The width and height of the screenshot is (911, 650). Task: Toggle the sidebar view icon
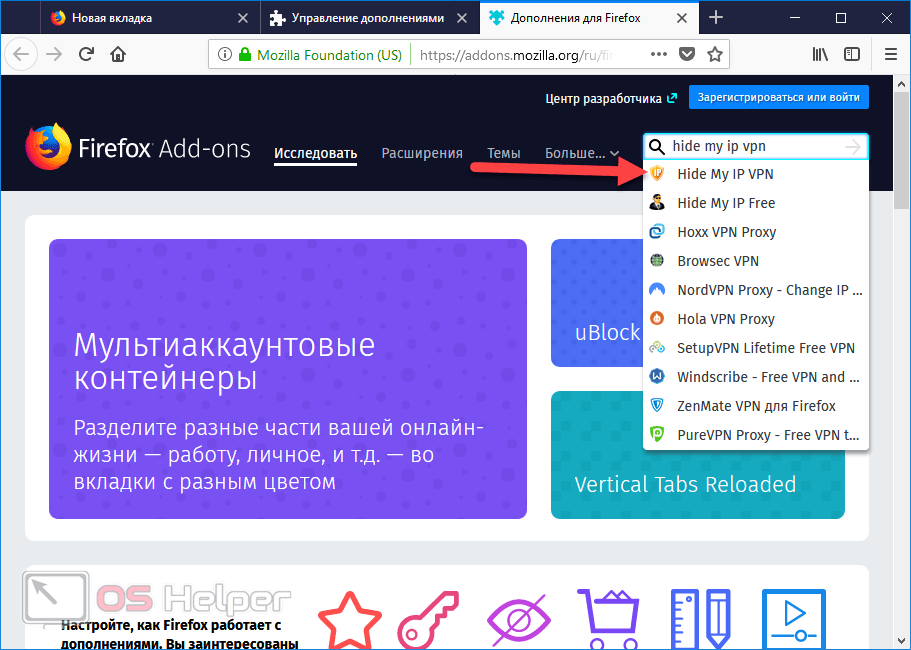tap(851, 55)
